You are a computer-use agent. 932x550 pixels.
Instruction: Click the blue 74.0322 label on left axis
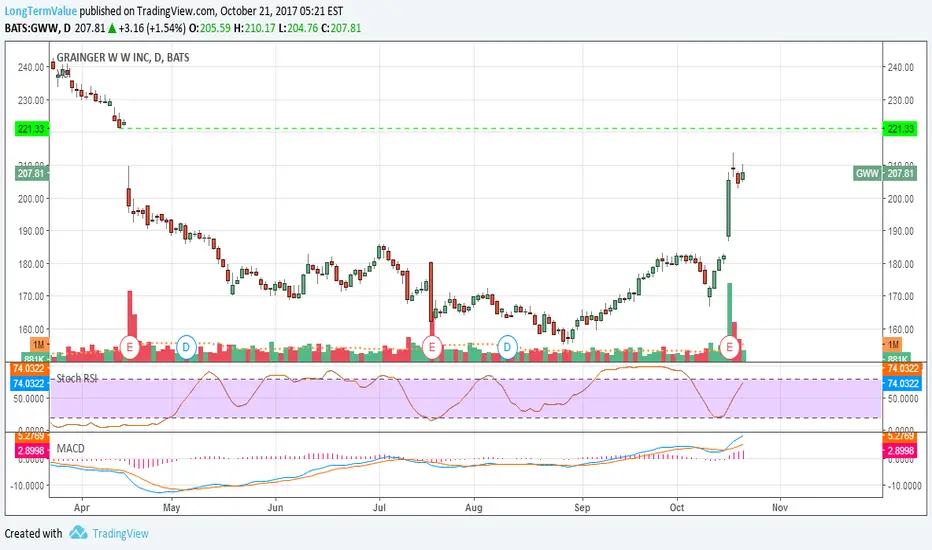pyautogui.click(x=29, y=384)
